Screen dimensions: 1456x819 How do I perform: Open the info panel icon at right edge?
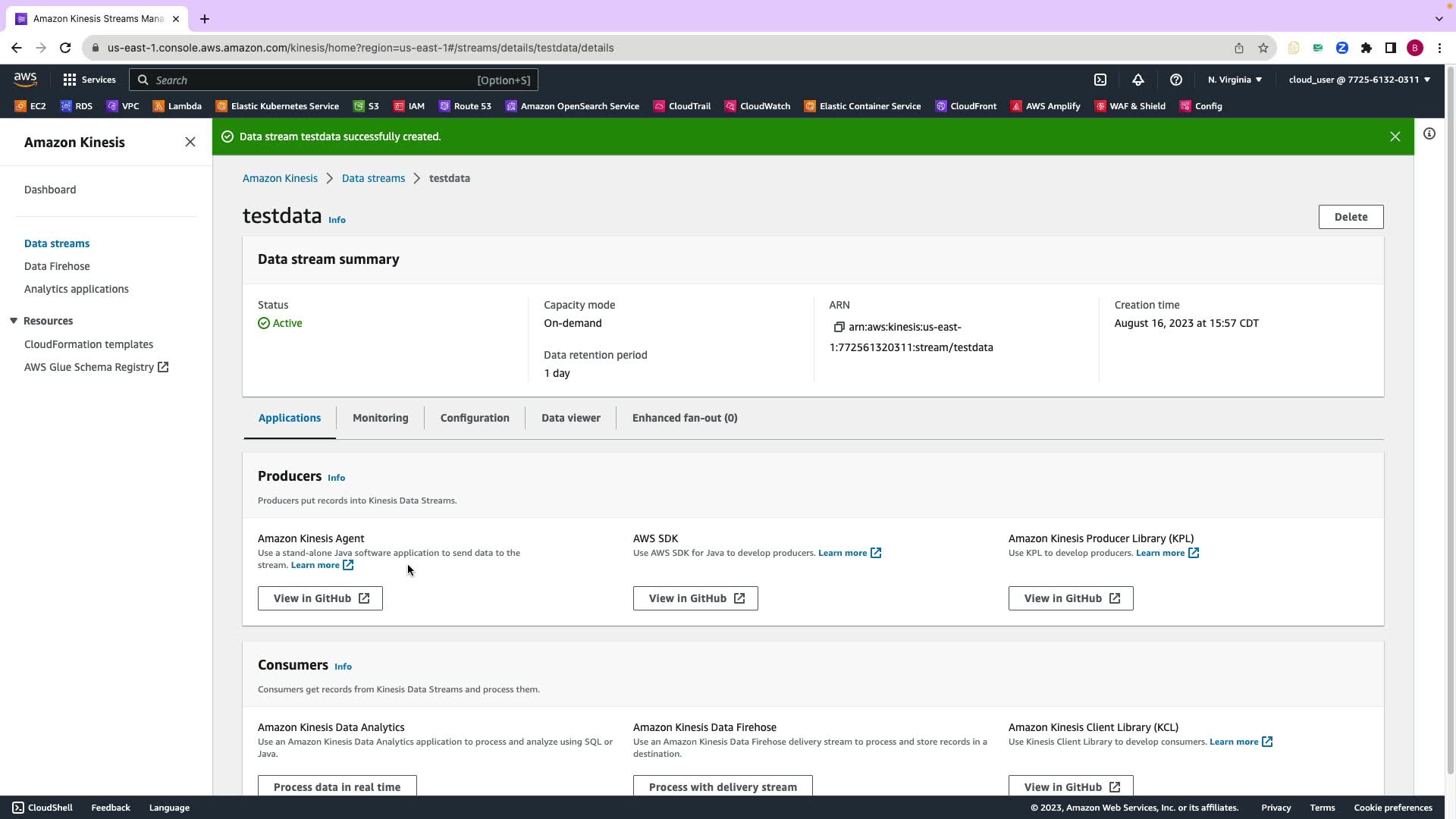1429,134
